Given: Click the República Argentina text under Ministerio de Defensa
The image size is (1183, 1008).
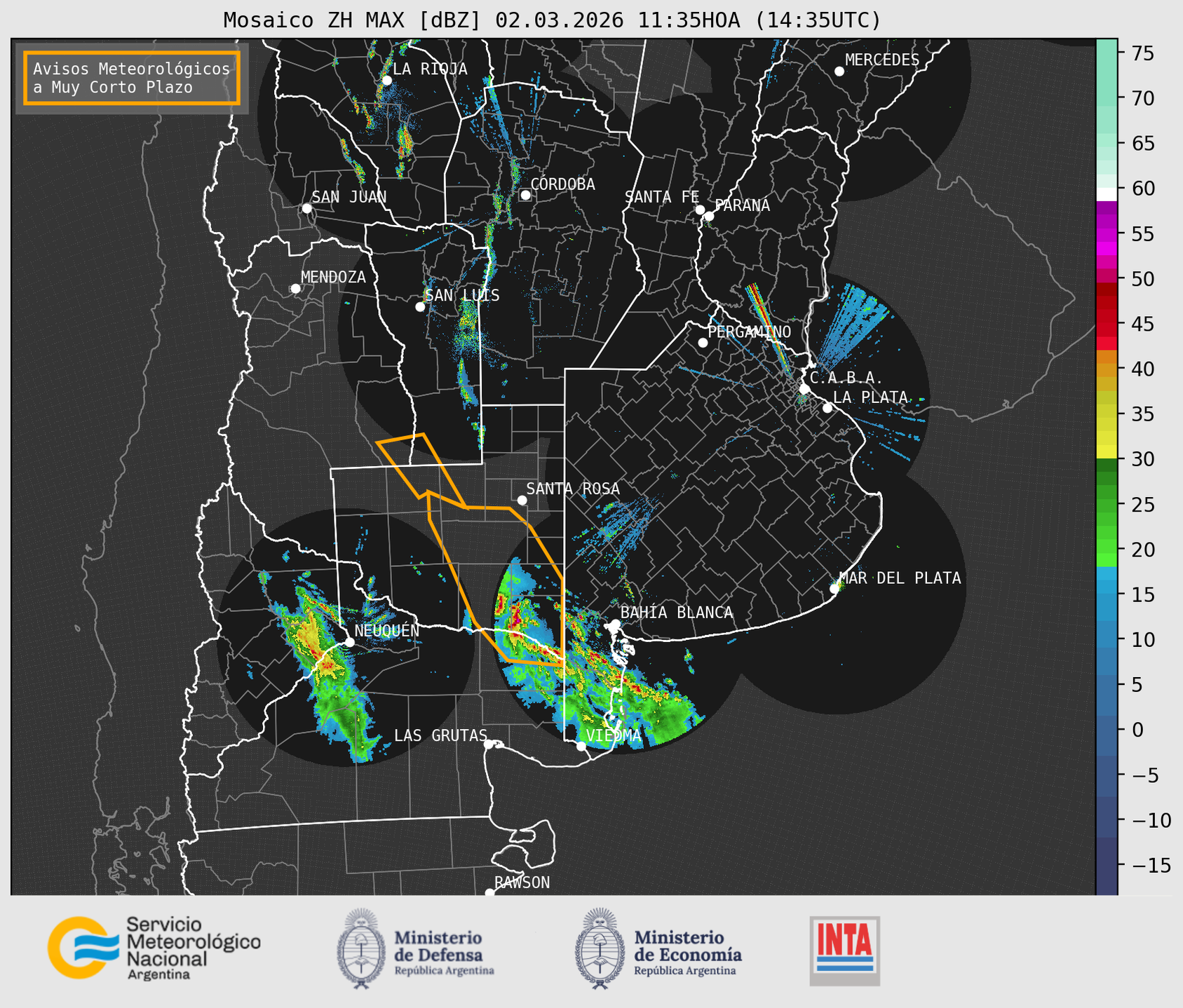Looking at the screenshot, I should click(444, 971).
